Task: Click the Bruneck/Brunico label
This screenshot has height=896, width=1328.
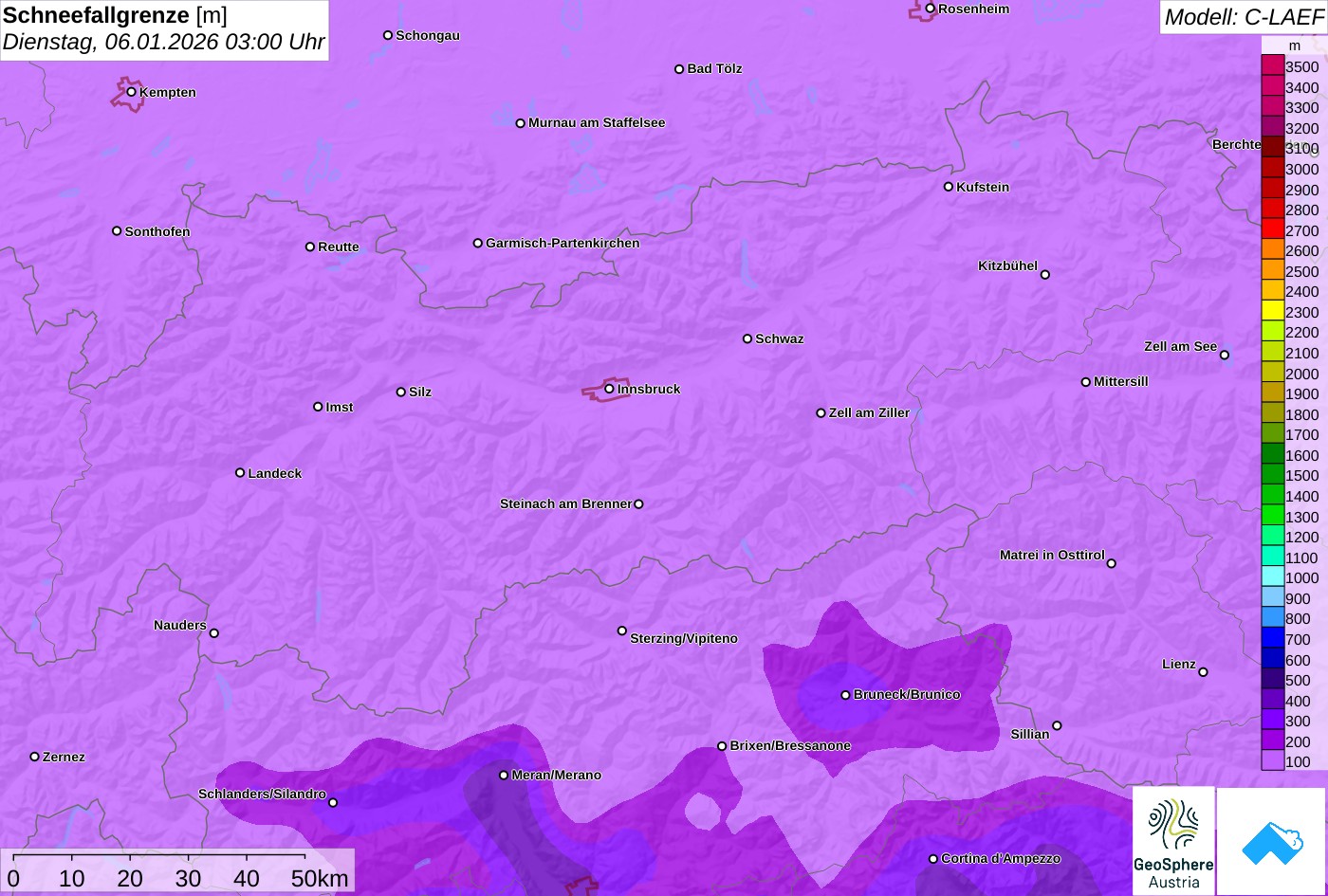Action: pos(907,694)
